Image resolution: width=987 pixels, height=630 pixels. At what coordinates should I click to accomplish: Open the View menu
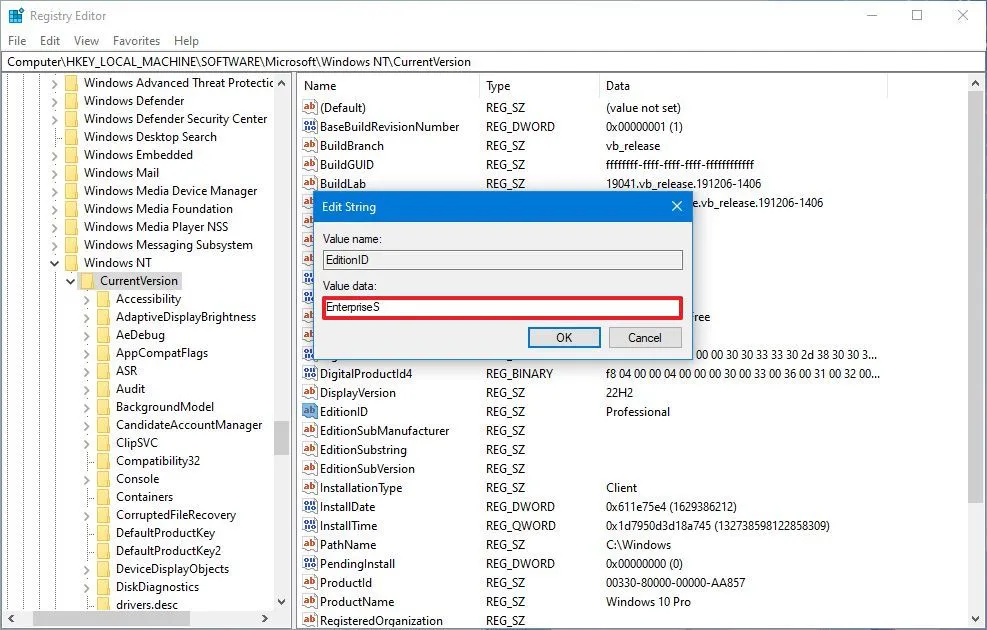click(x=86, y=41)
